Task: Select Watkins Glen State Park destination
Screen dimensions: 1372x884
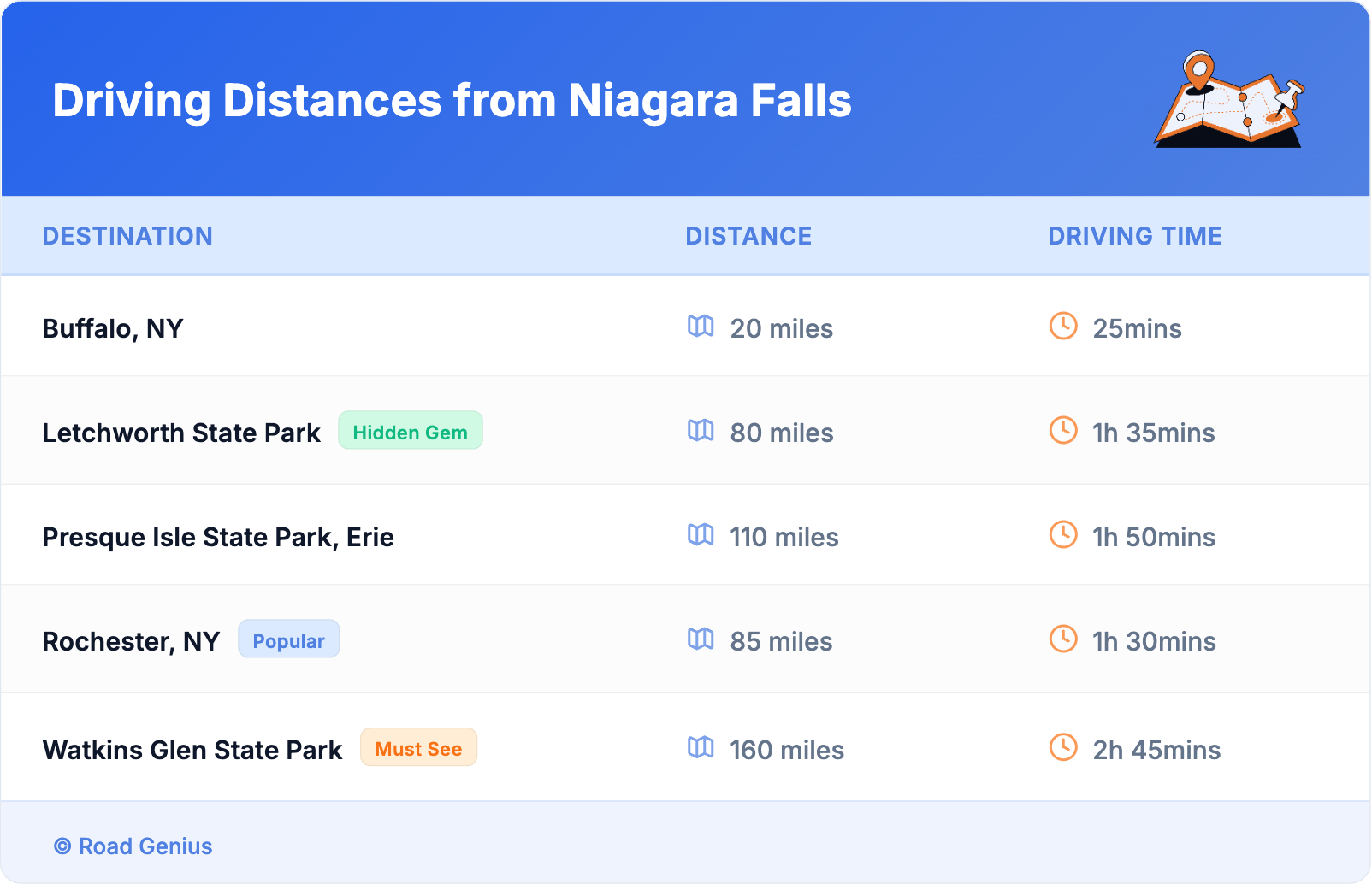Action: coord(192,750)
